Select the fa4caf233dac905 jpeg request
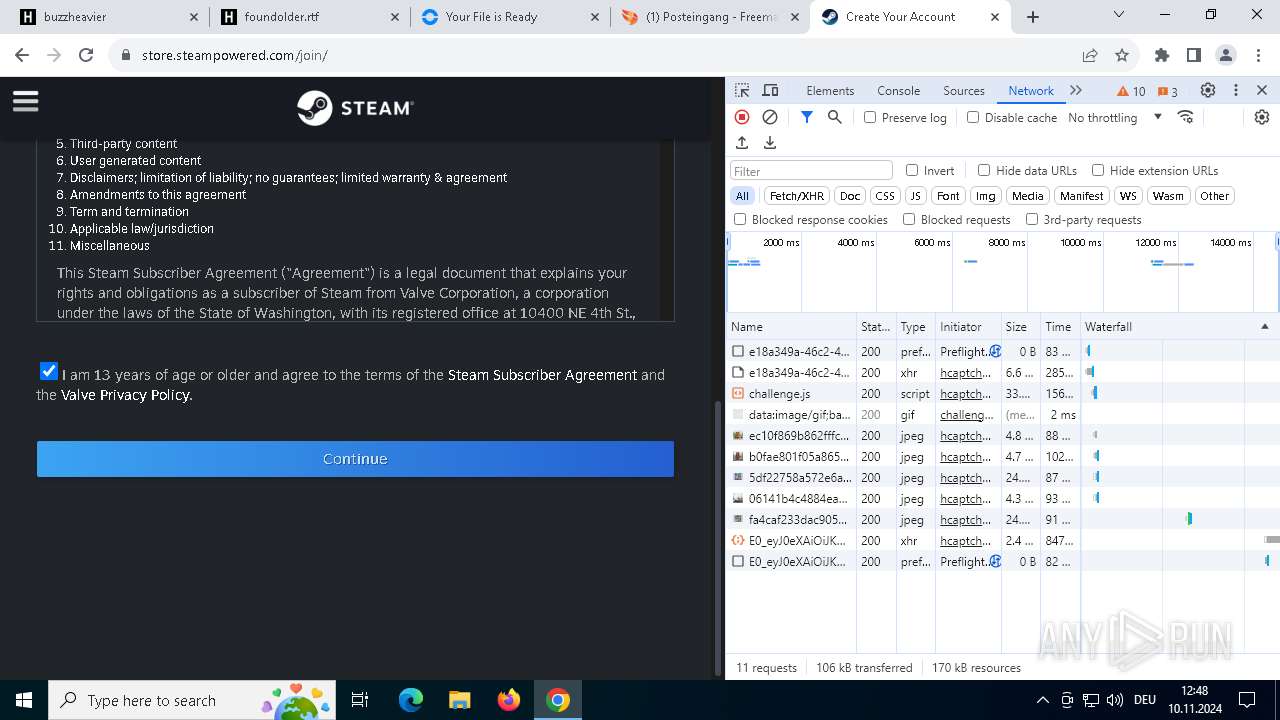This screenshot has width=1280, height=720. (x=1002, y=520)
